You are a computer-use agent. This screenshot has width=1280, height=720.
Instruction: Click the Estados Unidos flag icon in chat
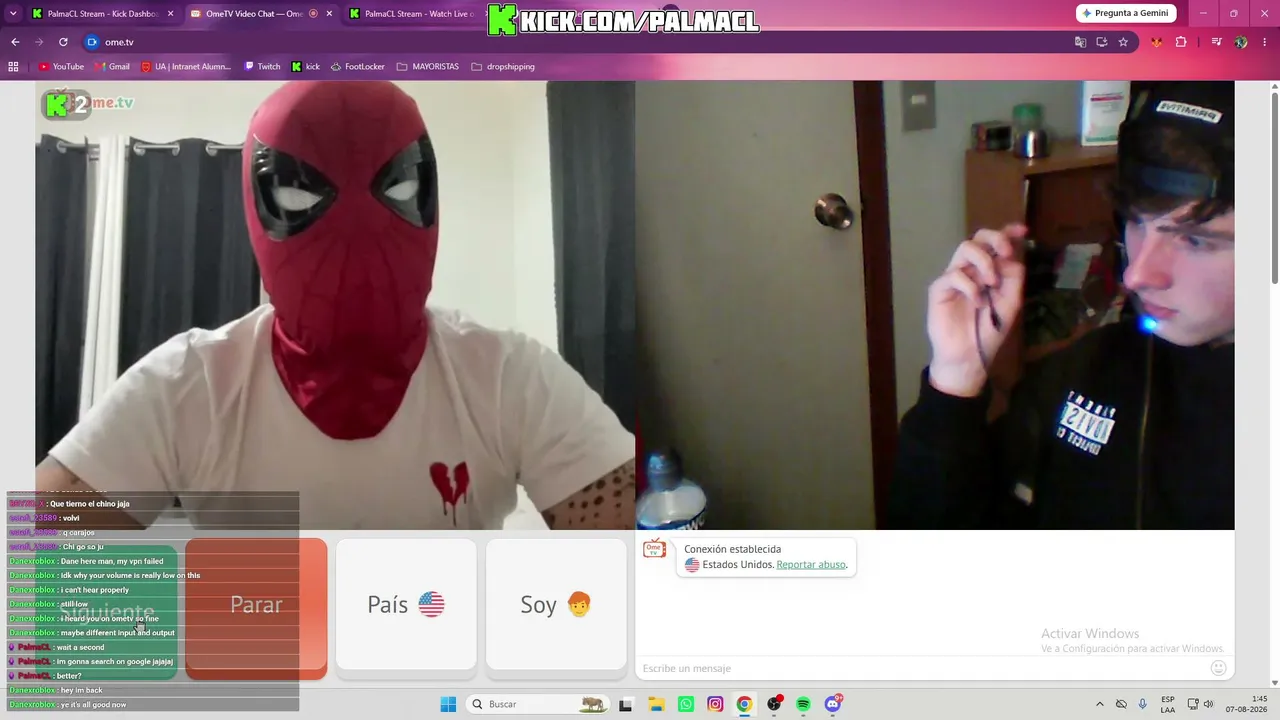coord(692,565)
